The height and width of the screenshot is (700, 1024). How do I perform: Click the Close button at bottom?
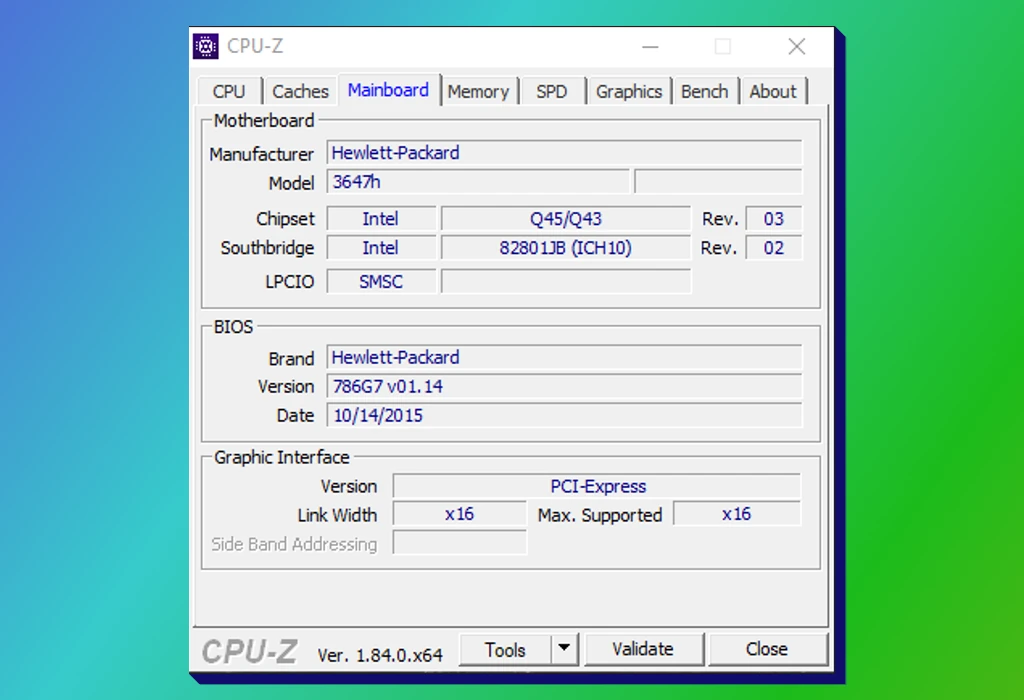pos(767,649)
